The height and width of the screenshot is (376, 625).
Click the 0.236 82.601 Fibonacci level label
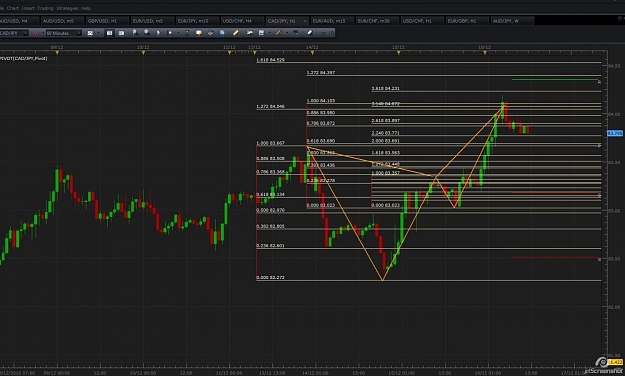click(271, 246)
